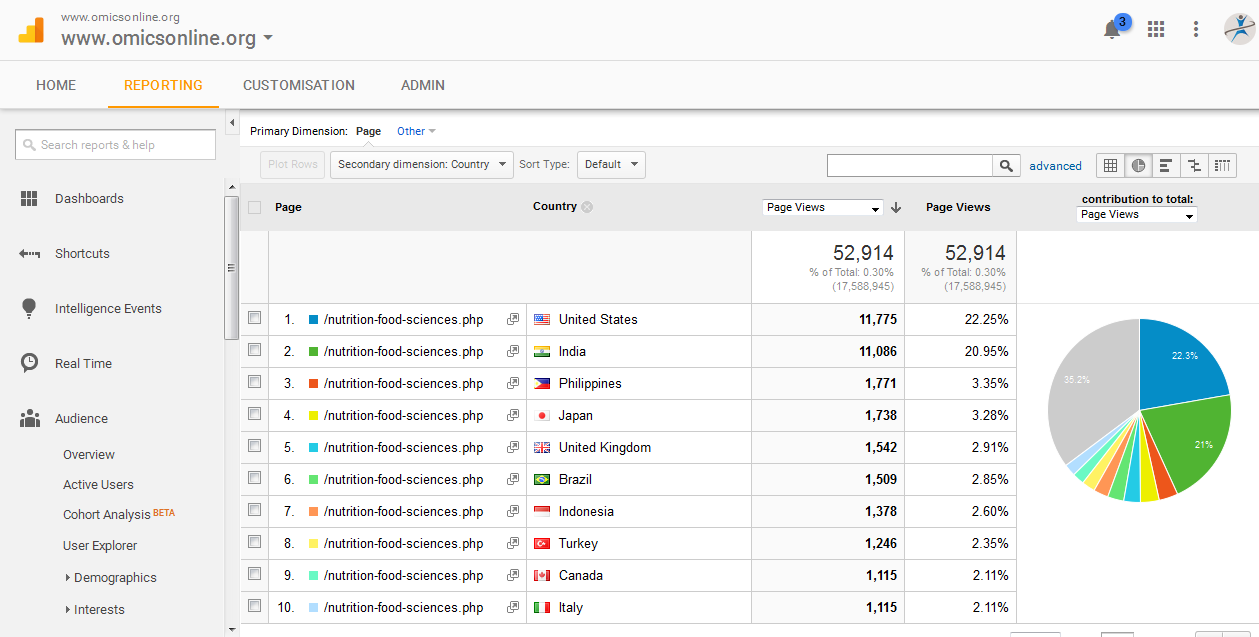Toggle sort direction arrow next to Page Views
1259x637 pixels.
point(896,208)
